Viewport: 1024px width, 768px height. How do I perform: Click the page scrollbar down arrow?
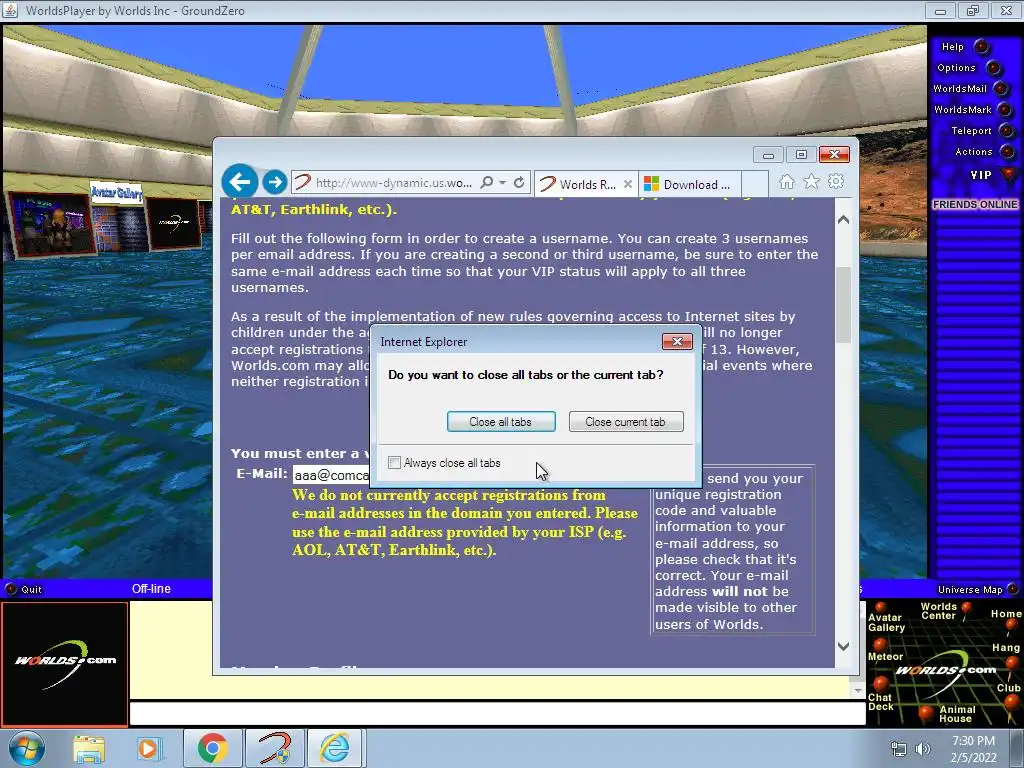(843, 647)
